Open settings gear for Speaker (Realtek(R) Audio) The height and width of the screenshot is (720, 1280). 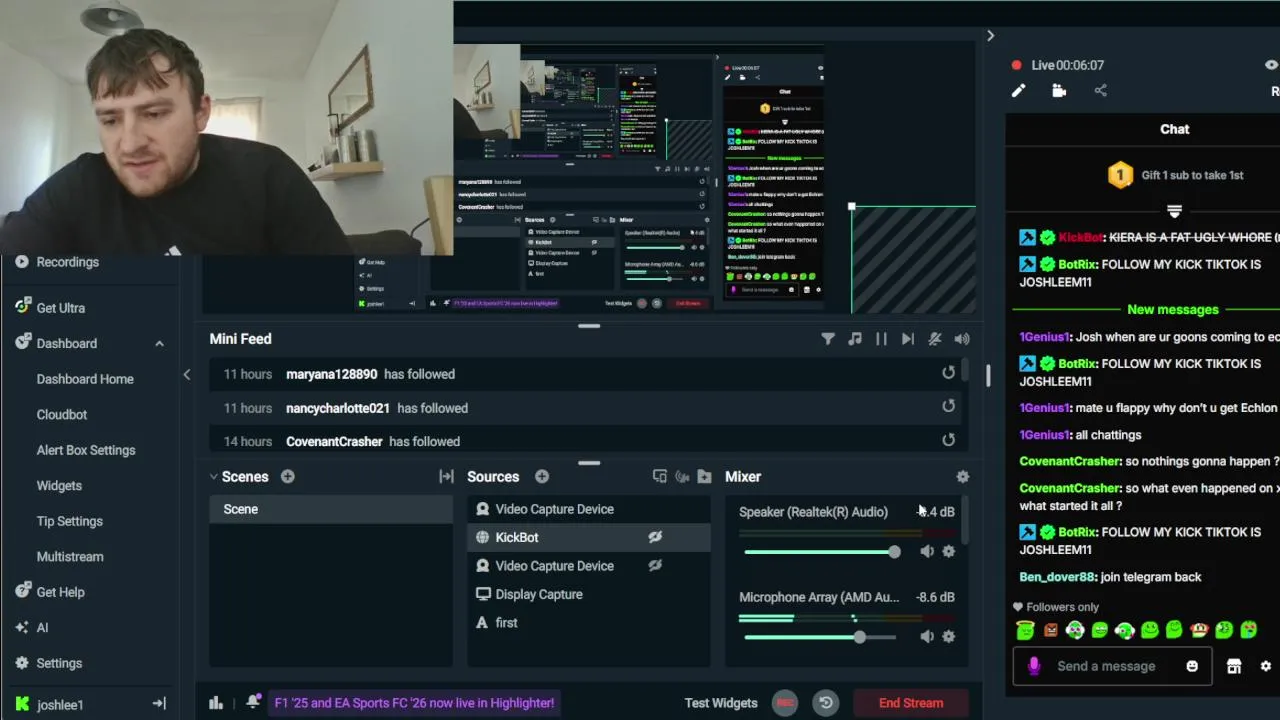click(948, 551)
